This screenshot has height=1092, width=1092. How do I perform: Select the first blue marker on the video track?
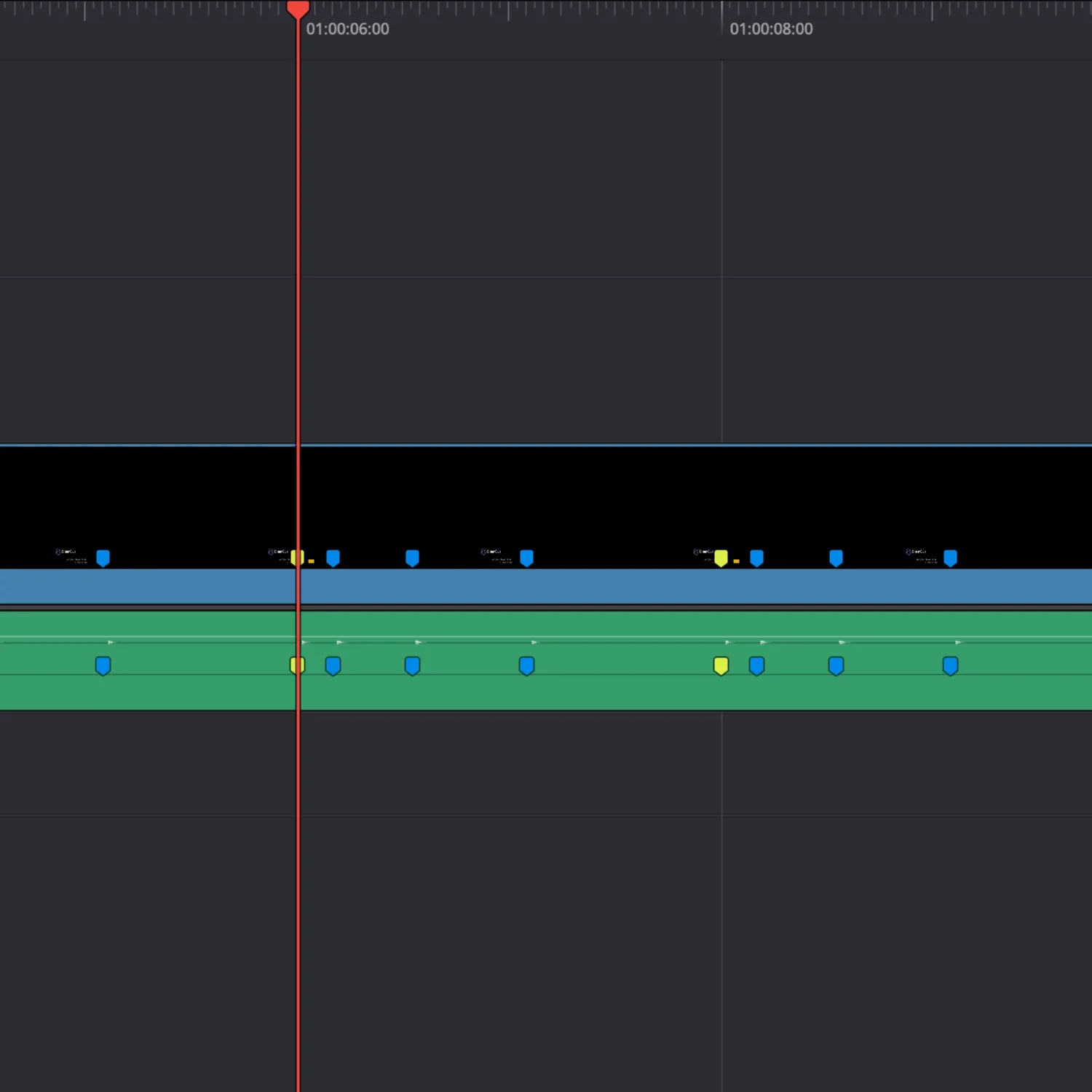click(x=103, y=557)
